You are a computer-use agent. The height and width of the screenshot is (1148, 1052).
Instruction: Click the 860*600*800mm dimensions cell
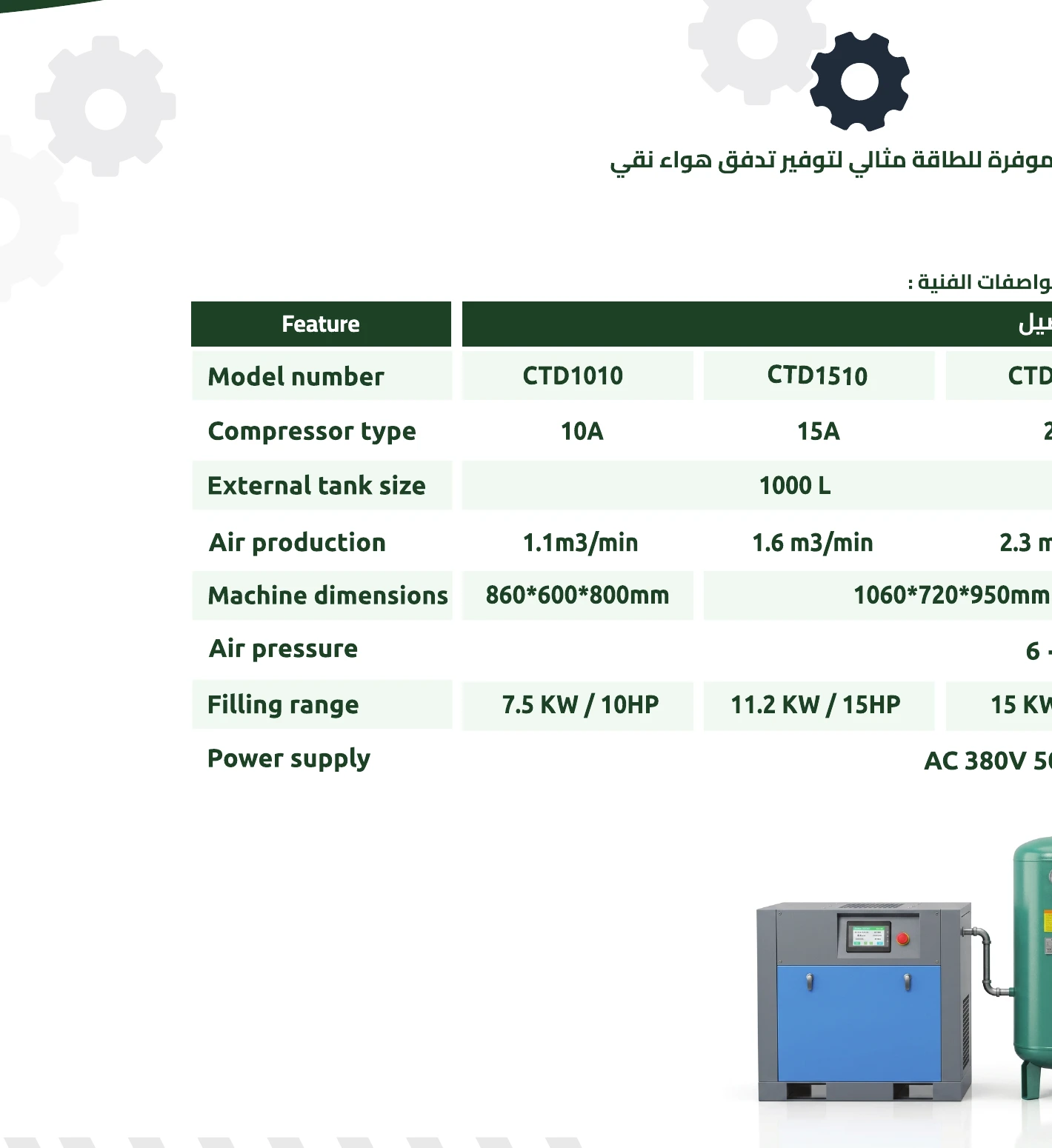tap(578, 595)
